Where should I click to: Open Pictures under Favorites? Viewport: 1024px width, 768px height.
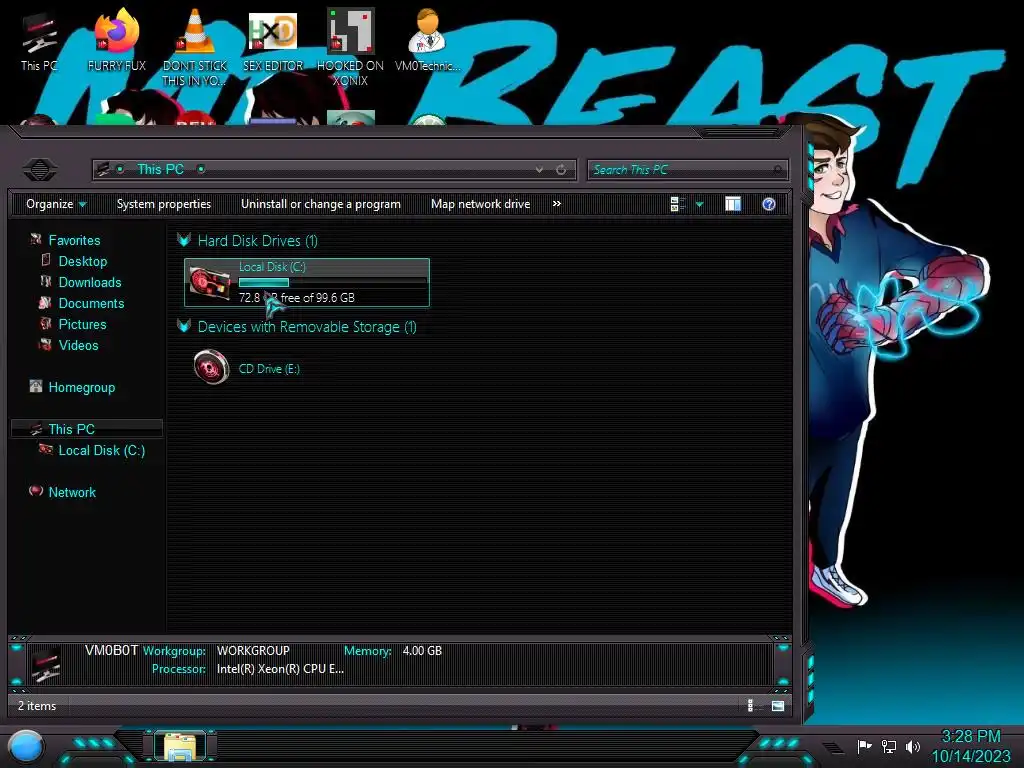82,324
